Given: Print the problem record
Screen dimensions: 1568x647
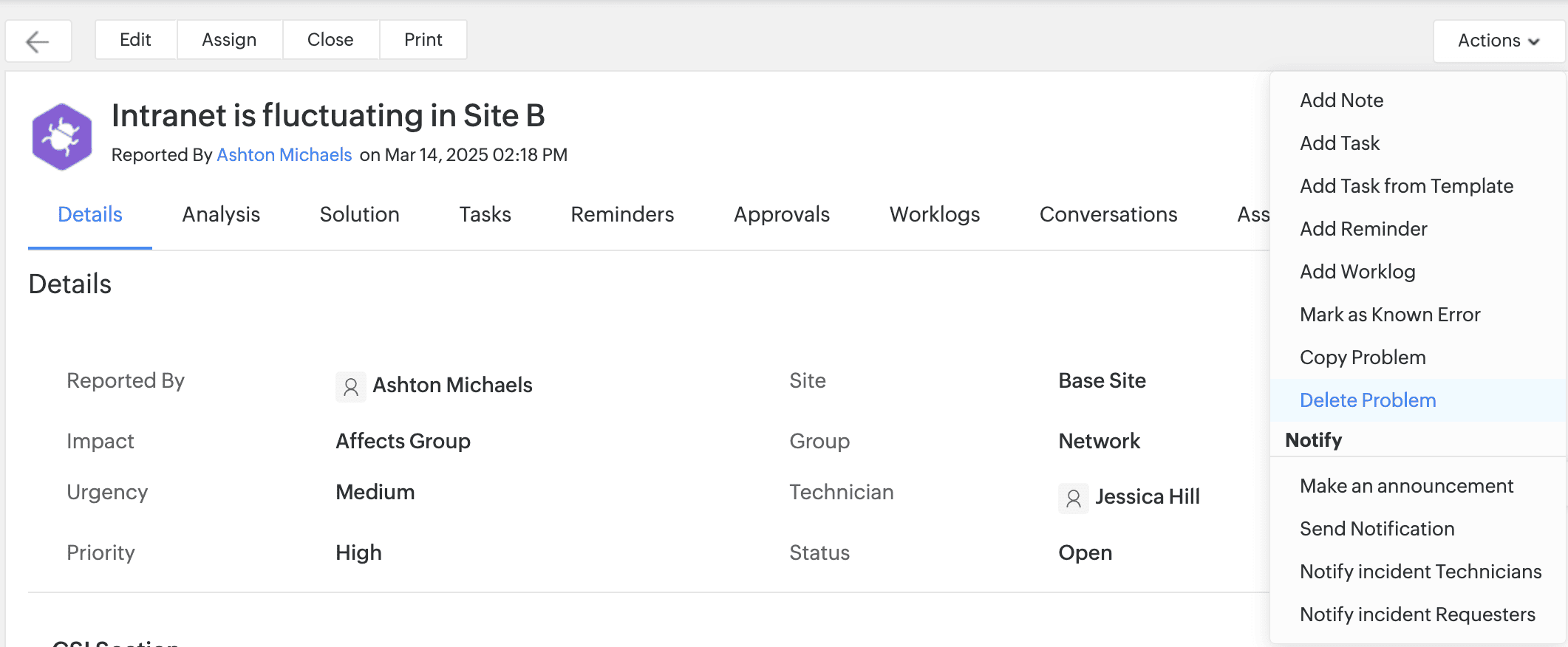Looking at the screenshot, I should pos(423,40).
